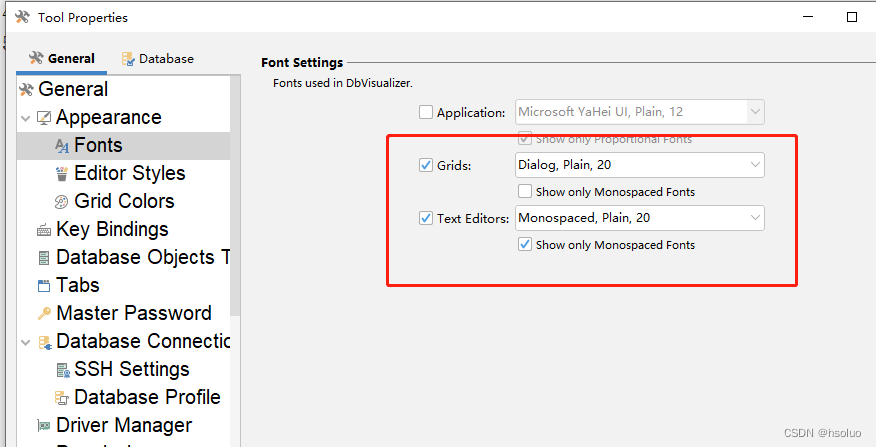Click the Driver Manager icon

pyautogui.click(x=44, y=426)
